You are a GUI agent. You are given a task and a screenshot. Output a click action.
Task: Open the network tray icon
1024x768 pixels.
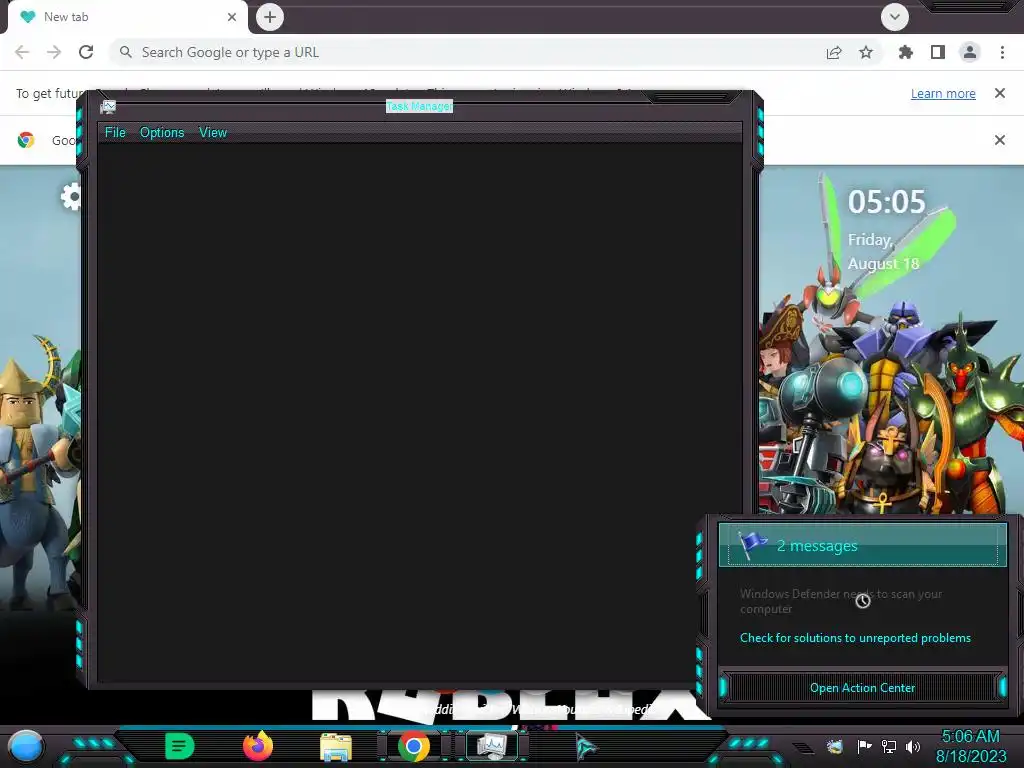889,746
